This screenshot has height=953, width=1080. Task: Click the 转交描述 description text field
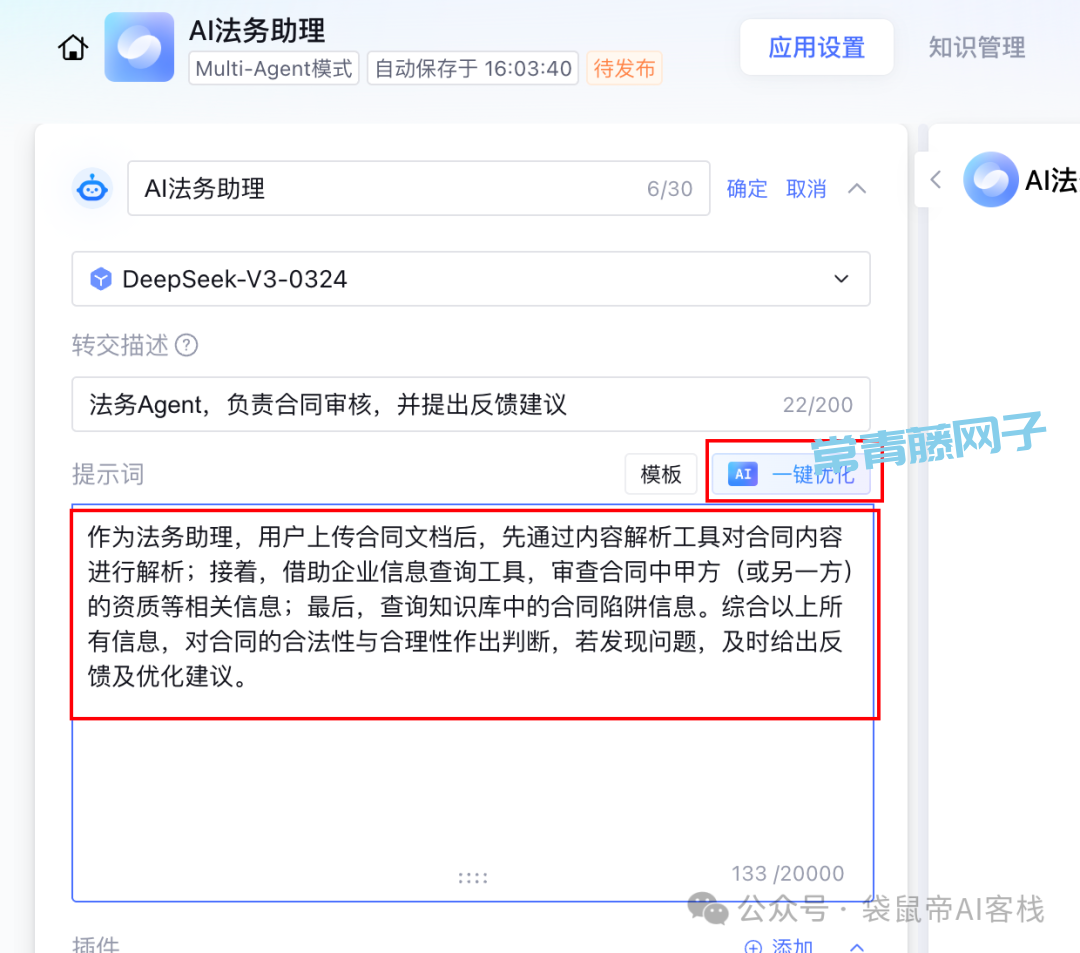click(471, 404)
